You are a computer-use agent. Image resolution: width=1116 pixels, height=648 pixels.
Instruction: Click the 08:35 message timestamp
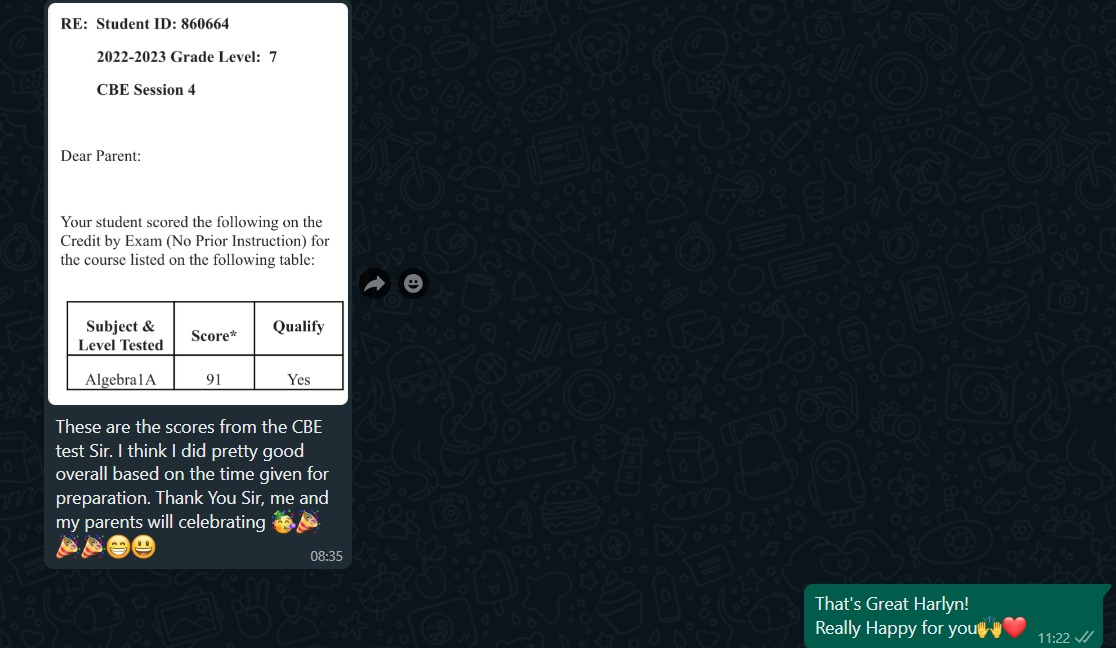pyautogui.click(x=326, y=556)
